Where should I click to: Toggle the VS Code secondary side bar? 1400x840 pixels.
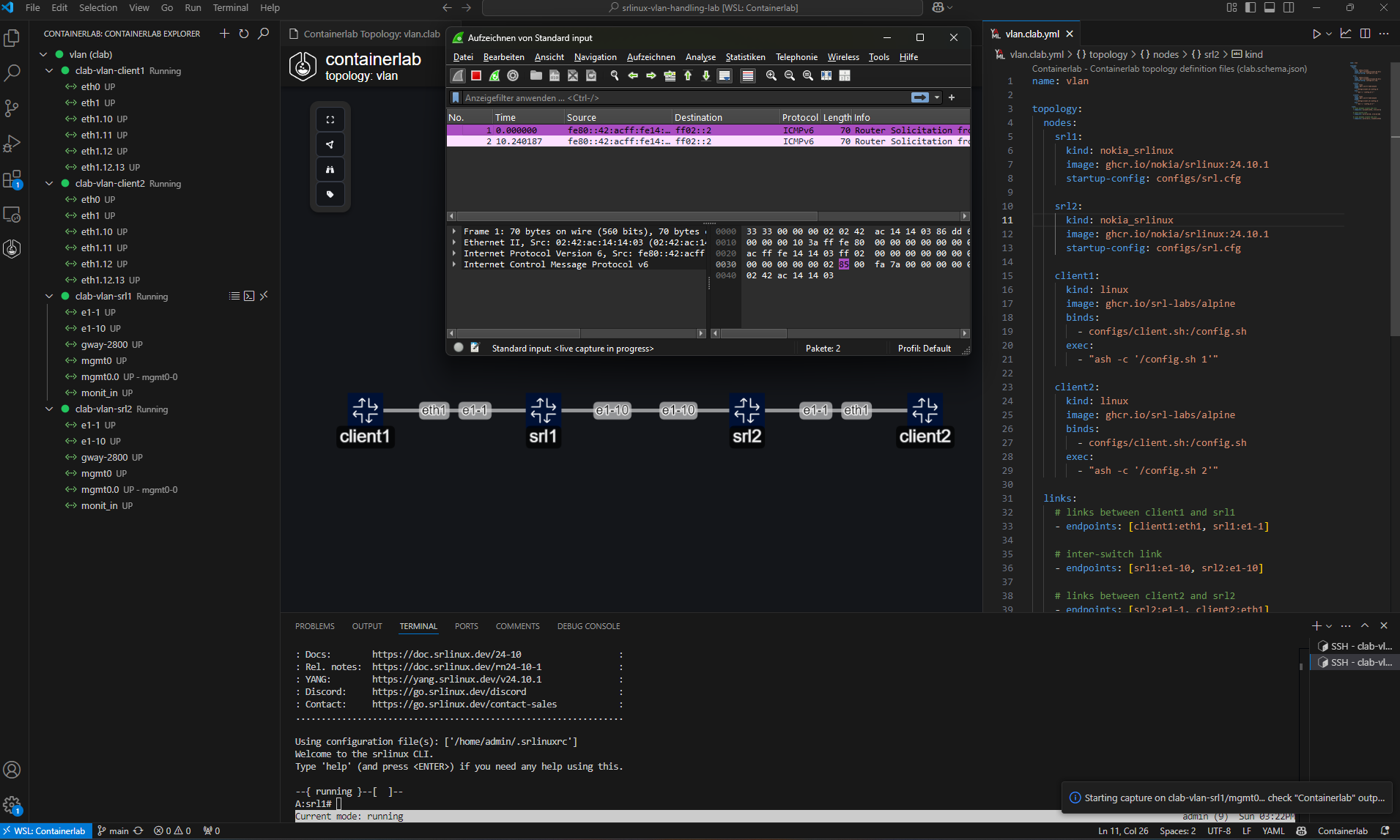(x=1289, y=7)
